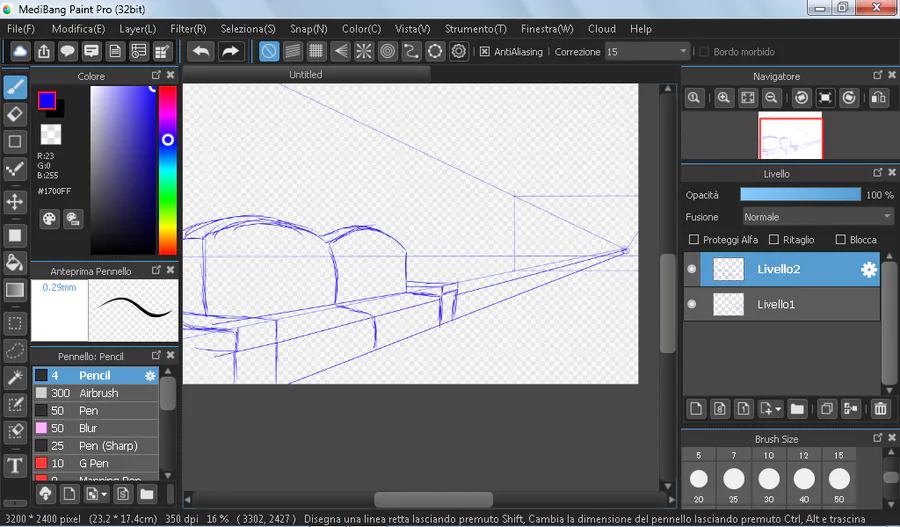
Task: Flip the view in Navigator
Action: pyautogui.click(x=879, y=98)
